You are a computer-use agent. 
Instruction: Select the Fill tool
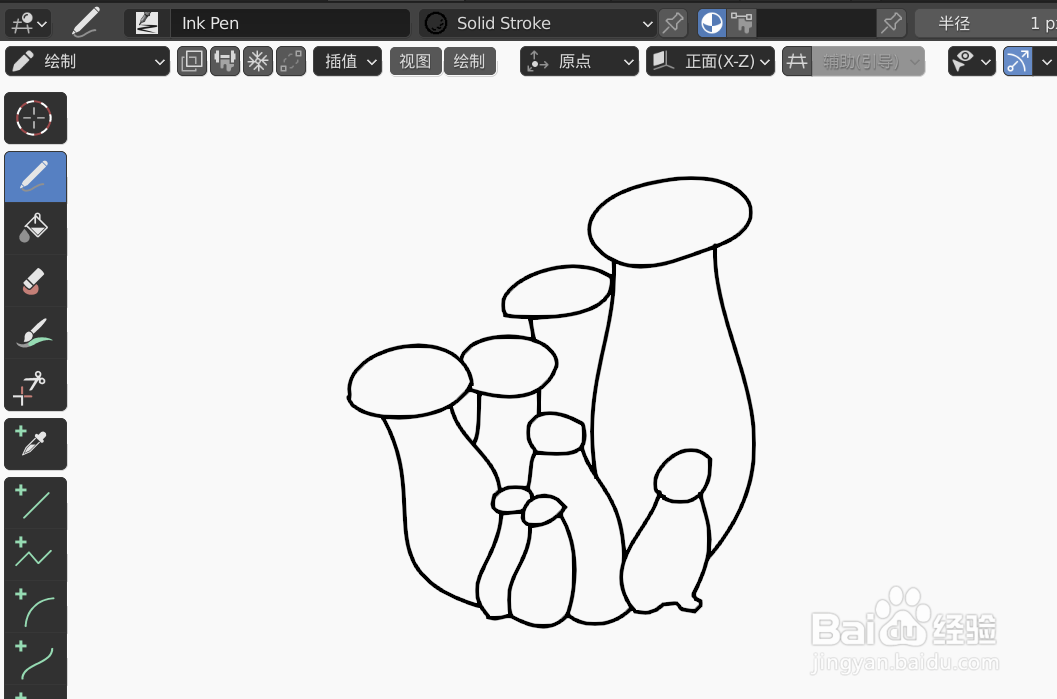[35, 228]
